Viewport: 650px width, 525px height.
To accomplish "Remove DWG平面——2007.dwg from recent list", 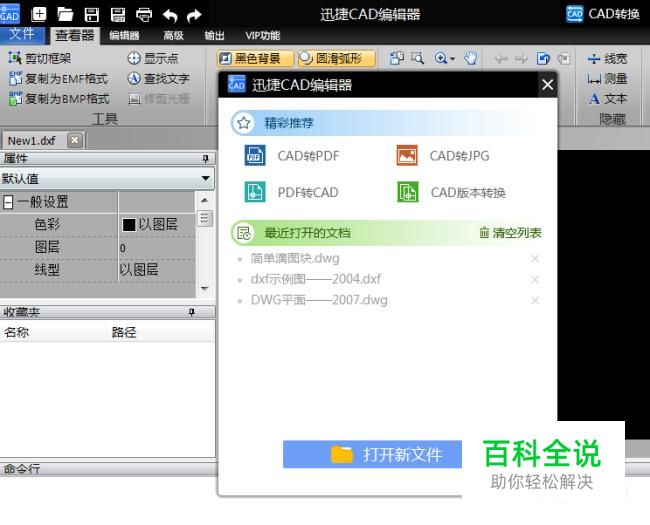I will (535, 300).
